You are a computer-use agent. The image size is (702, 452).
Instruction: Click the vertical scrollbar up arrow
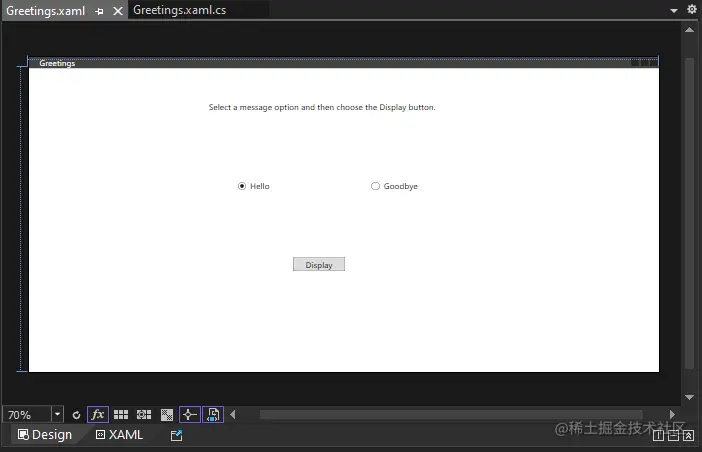pyautogui.click(x=689, y=30)
